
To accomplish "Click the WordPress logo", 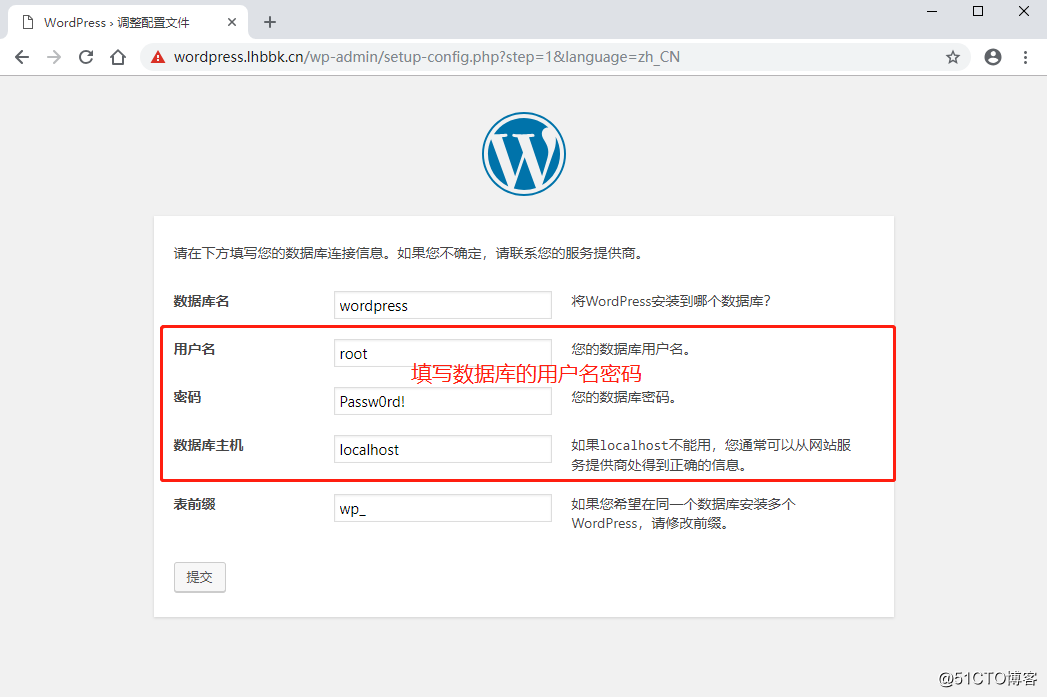I will (524, 154).
